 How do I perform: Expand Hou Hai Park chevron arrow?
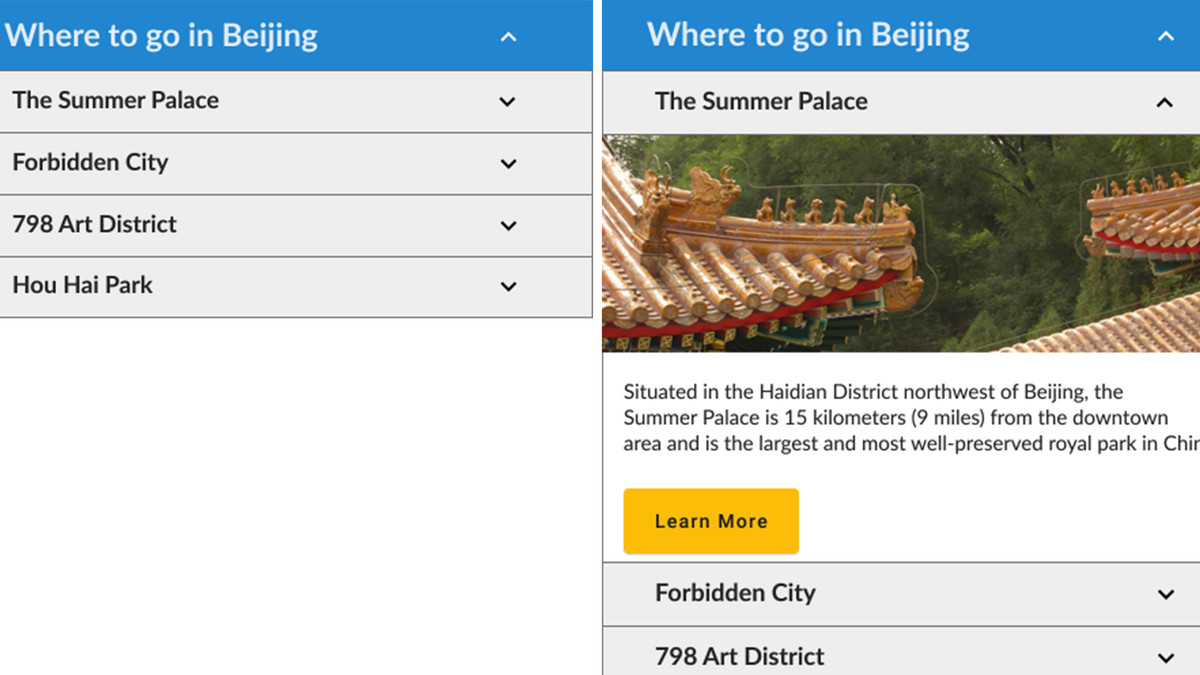coord(508,286)
